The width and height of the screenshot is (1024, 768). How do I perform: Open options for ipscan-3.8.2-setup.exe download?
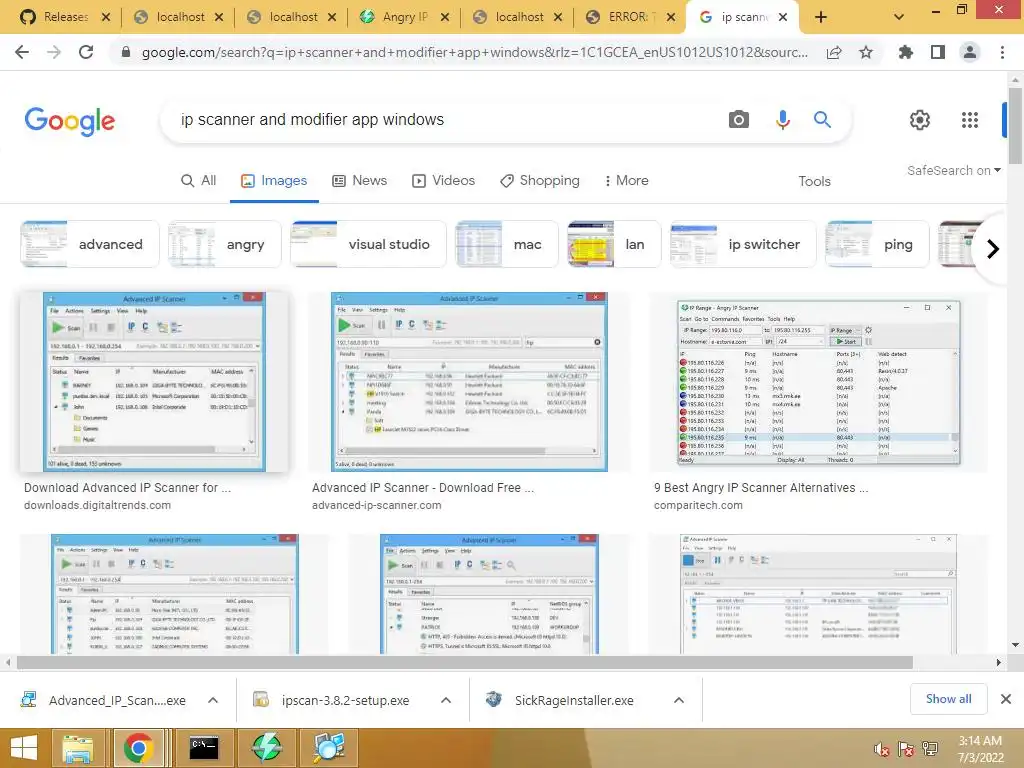[446, 700]
